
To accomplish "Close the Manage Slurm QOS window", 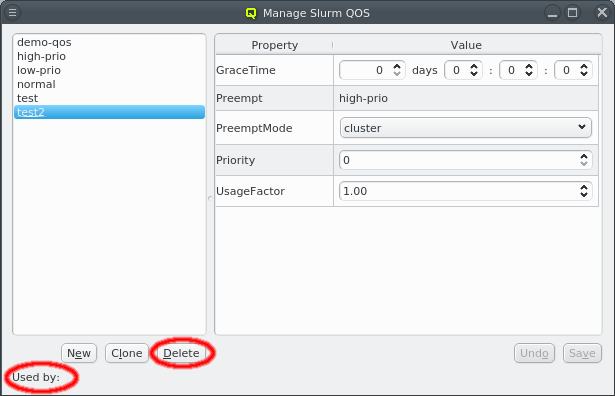I will coord(602,13).
